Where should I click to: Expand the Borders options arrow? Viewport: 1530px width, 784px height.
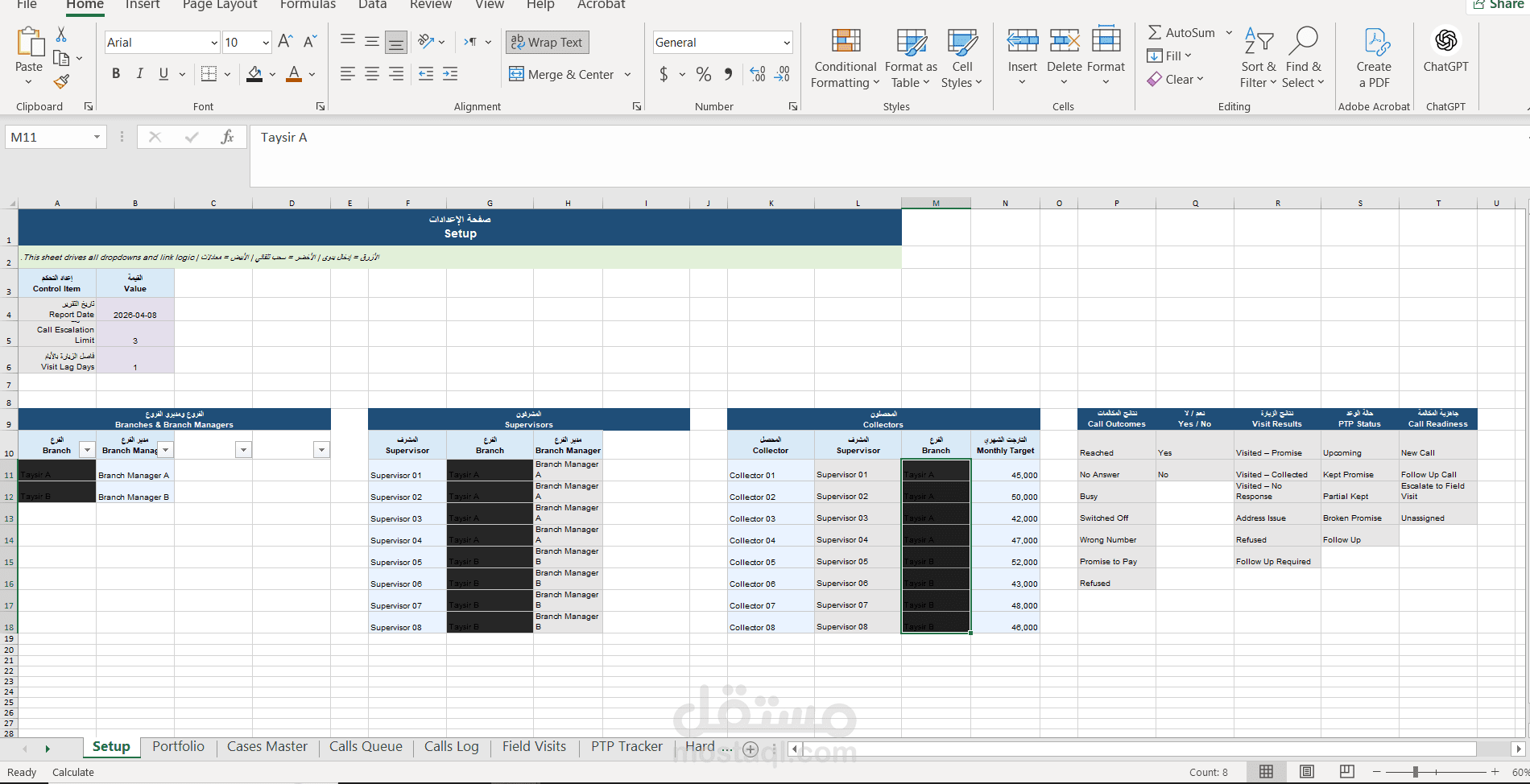coord(227,75)
